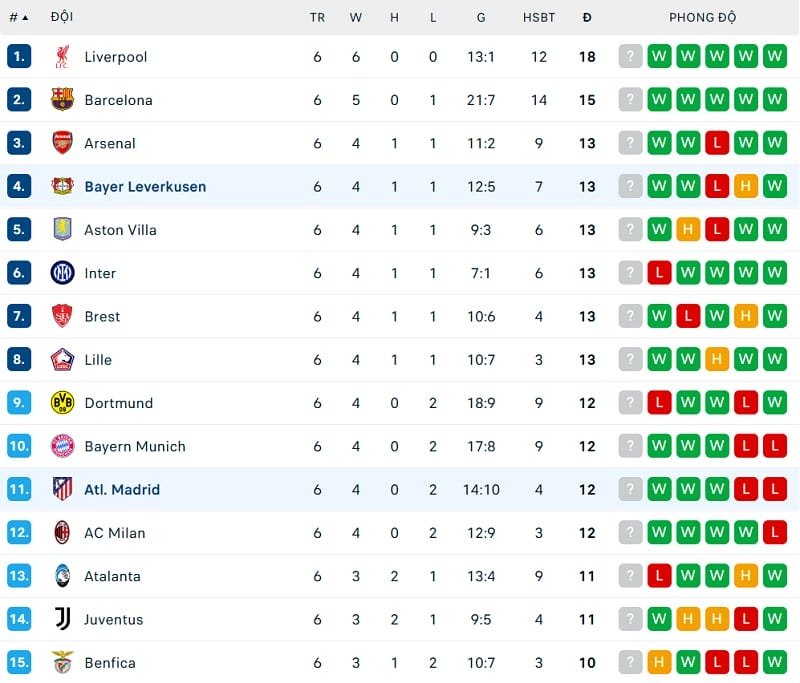Click the Inter club crest icon

click(x=62, y=273)
